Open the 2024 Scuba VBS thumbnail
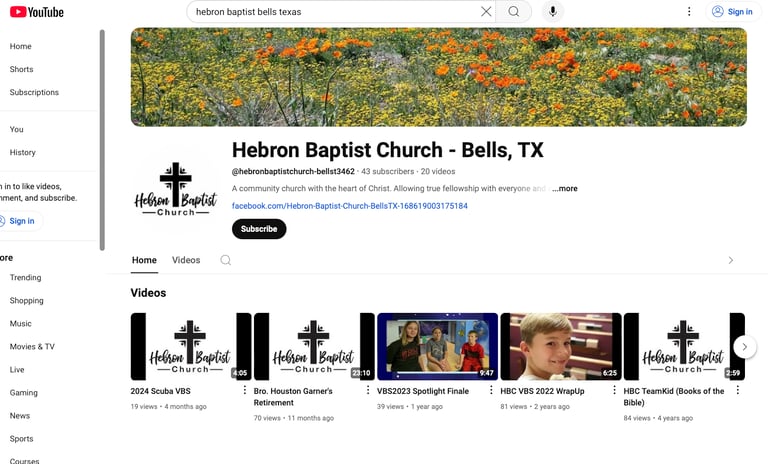The width and height of the screenshot is (768, 464). coord(191,346)
